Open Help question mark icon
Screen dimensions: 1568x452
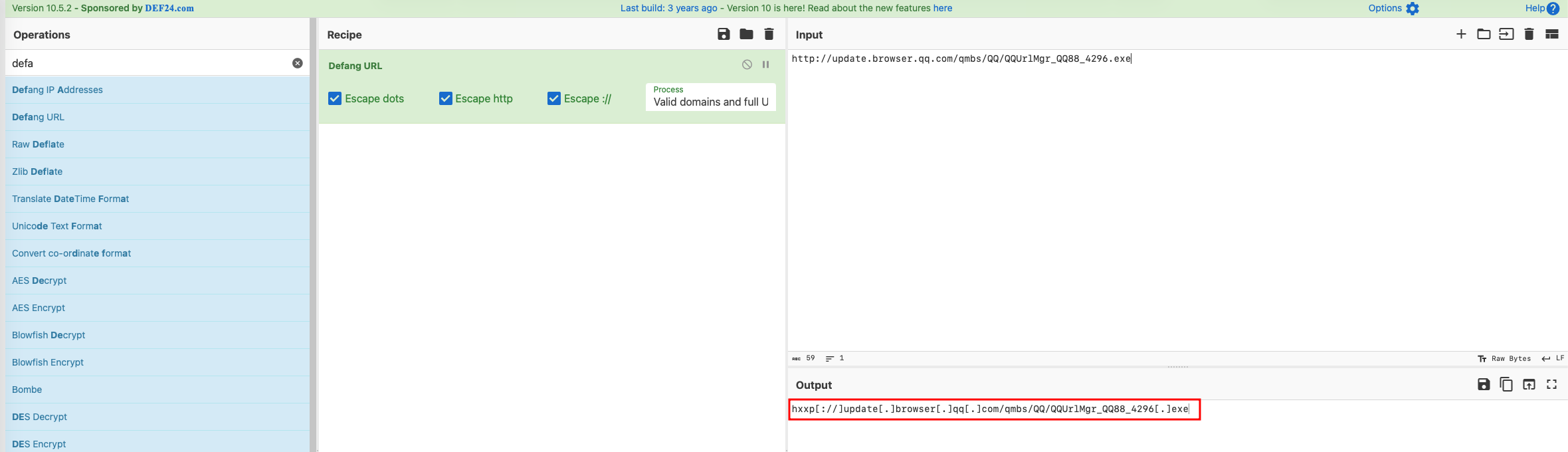click(x=1553, y=9)
